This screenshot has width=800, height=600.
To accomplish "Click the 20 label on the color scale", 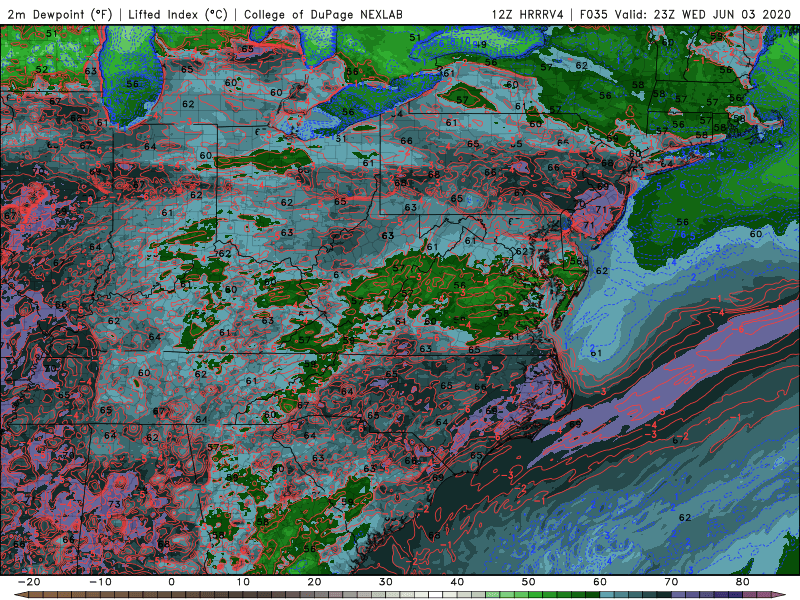I will point(314,582).
